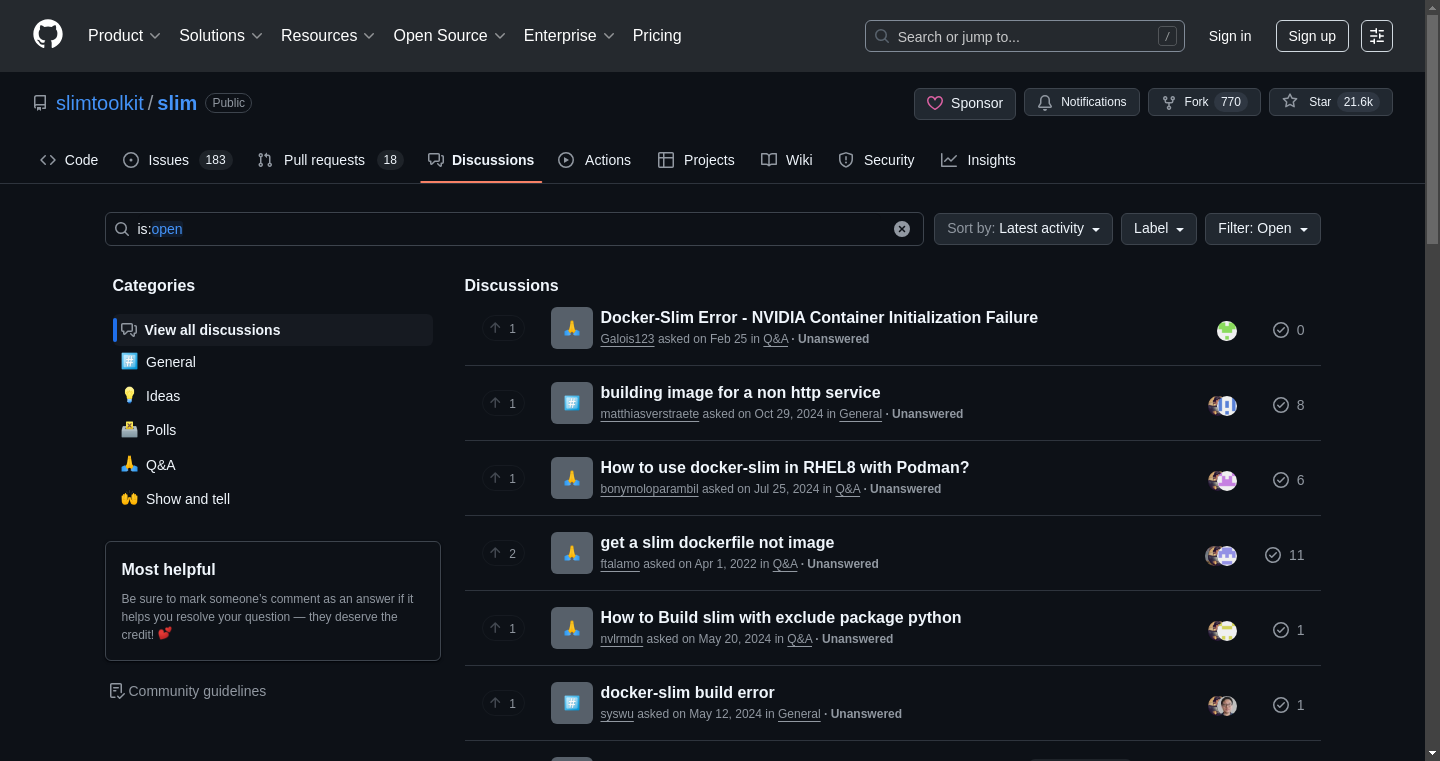Open the Filter: Open dropdown
The image size is (1440, 761).
[1262, 229]
